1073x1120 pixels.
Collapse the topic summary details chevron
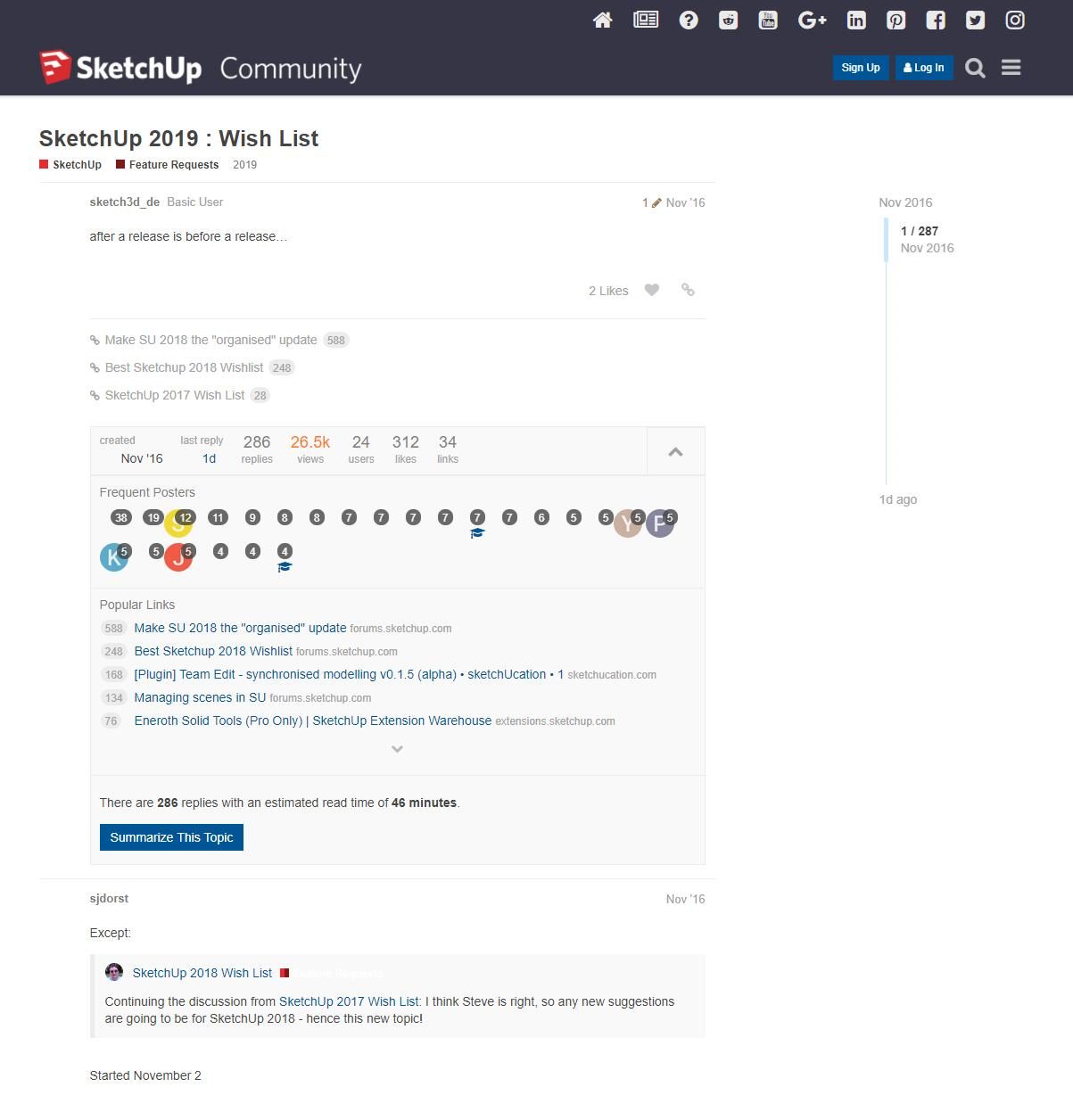pos(675,451)
